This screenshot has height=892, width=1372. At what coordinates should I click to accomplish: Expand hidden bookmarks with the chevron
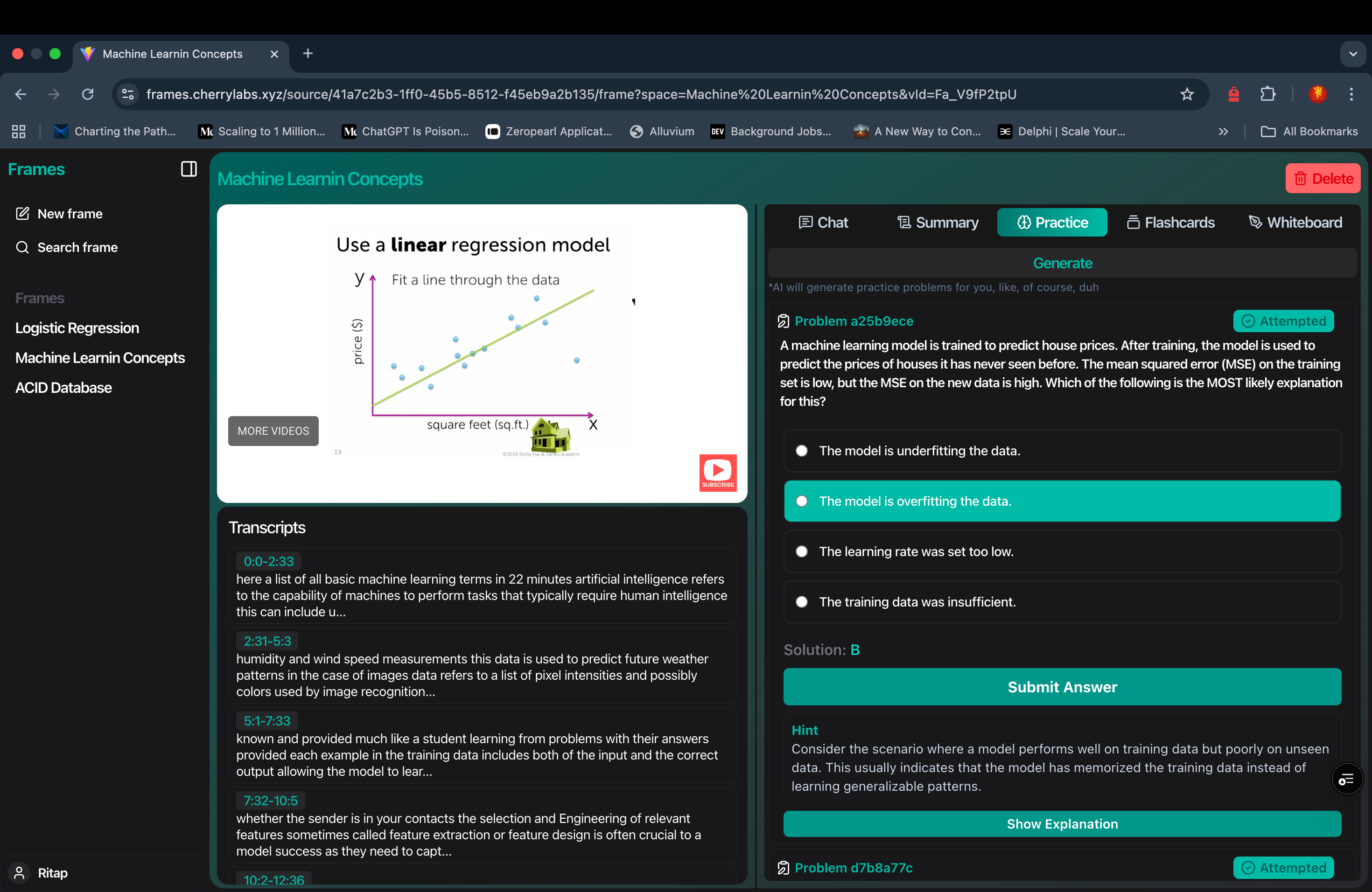tap(1223, 132)
